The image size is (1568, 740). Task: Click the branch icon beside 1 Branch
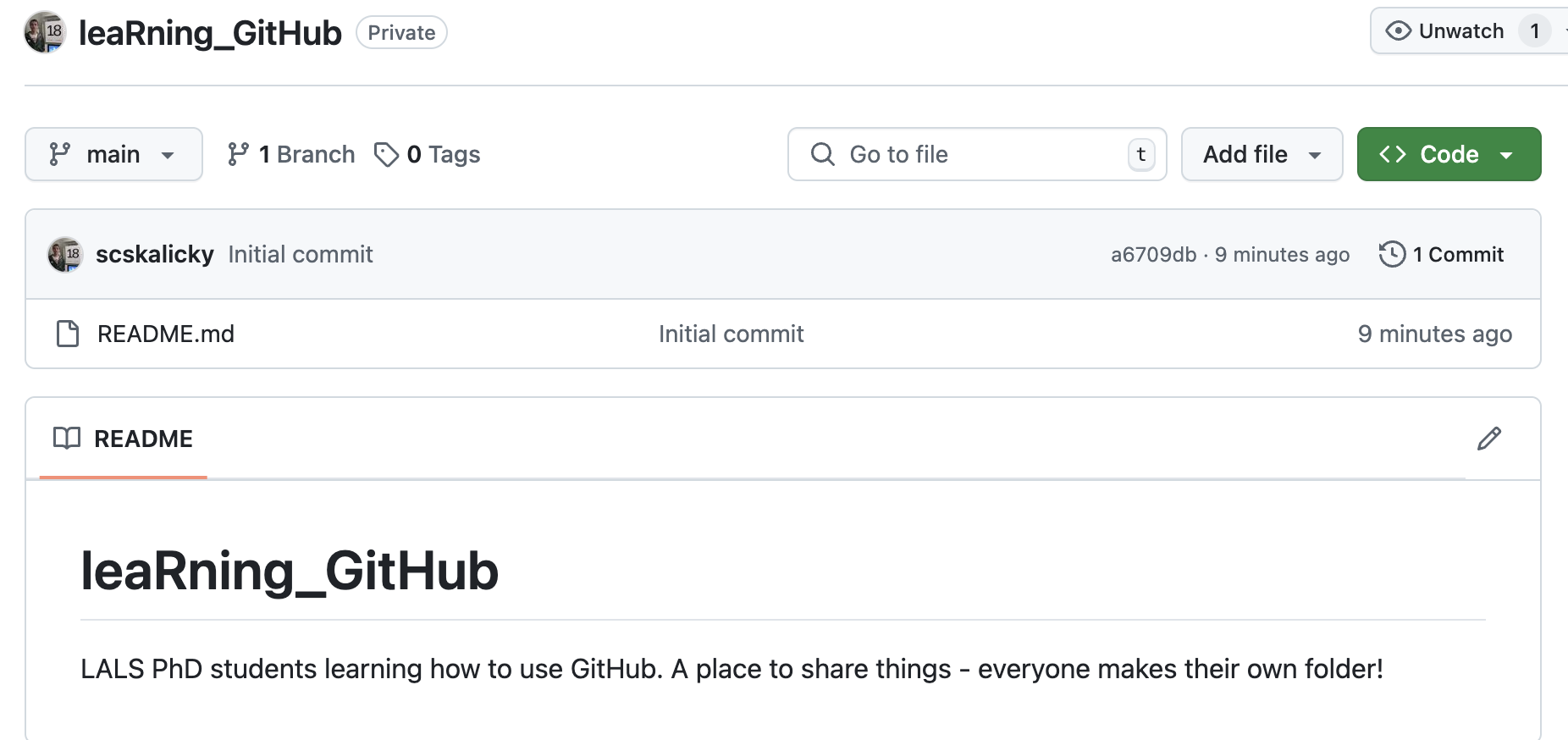click(238, 154)
